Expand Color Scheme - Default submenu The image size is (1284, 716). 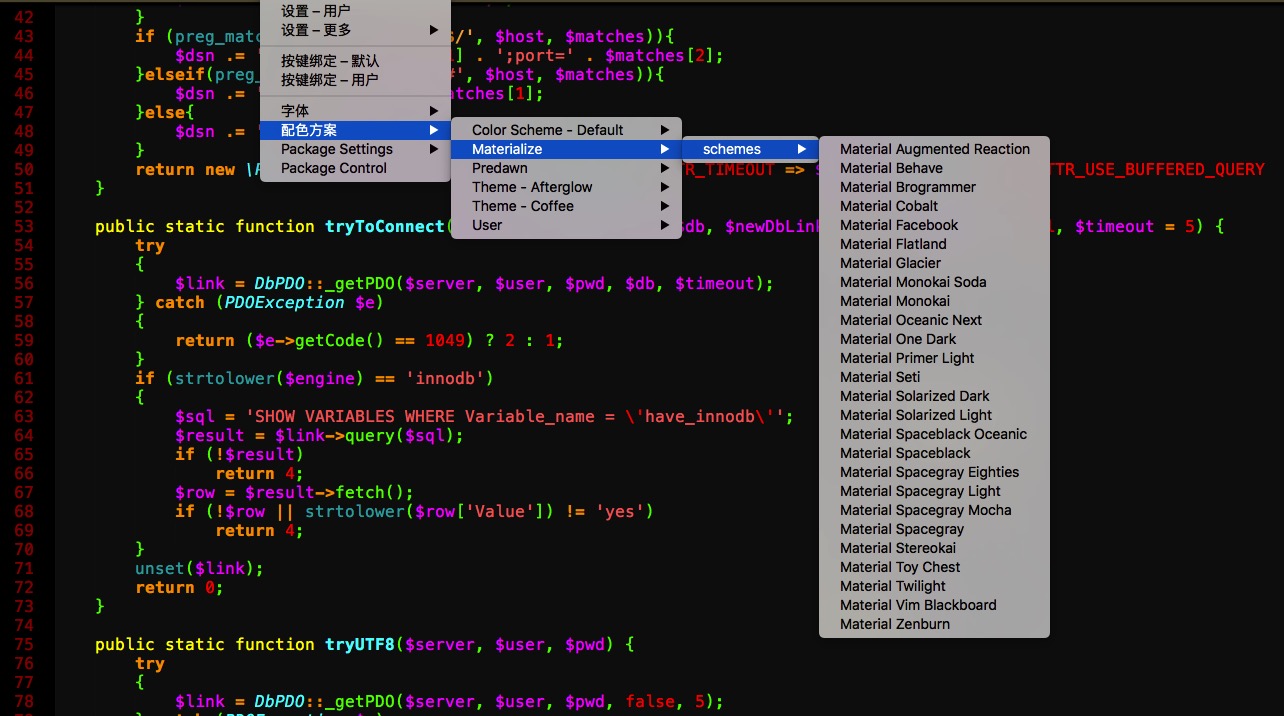(x=566, y=130)
